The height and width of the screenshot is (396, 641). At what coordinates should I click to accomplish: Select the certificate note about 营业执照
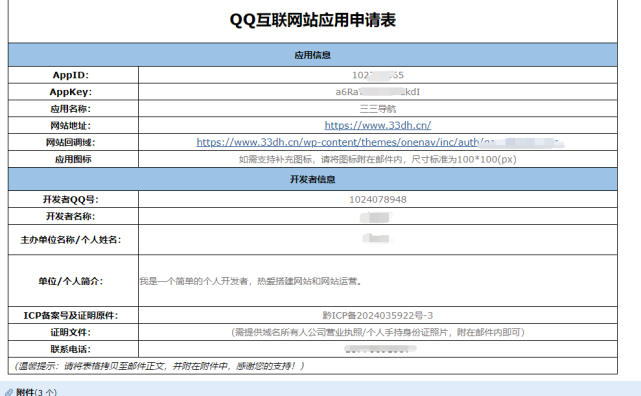click(x=378, y=332)
